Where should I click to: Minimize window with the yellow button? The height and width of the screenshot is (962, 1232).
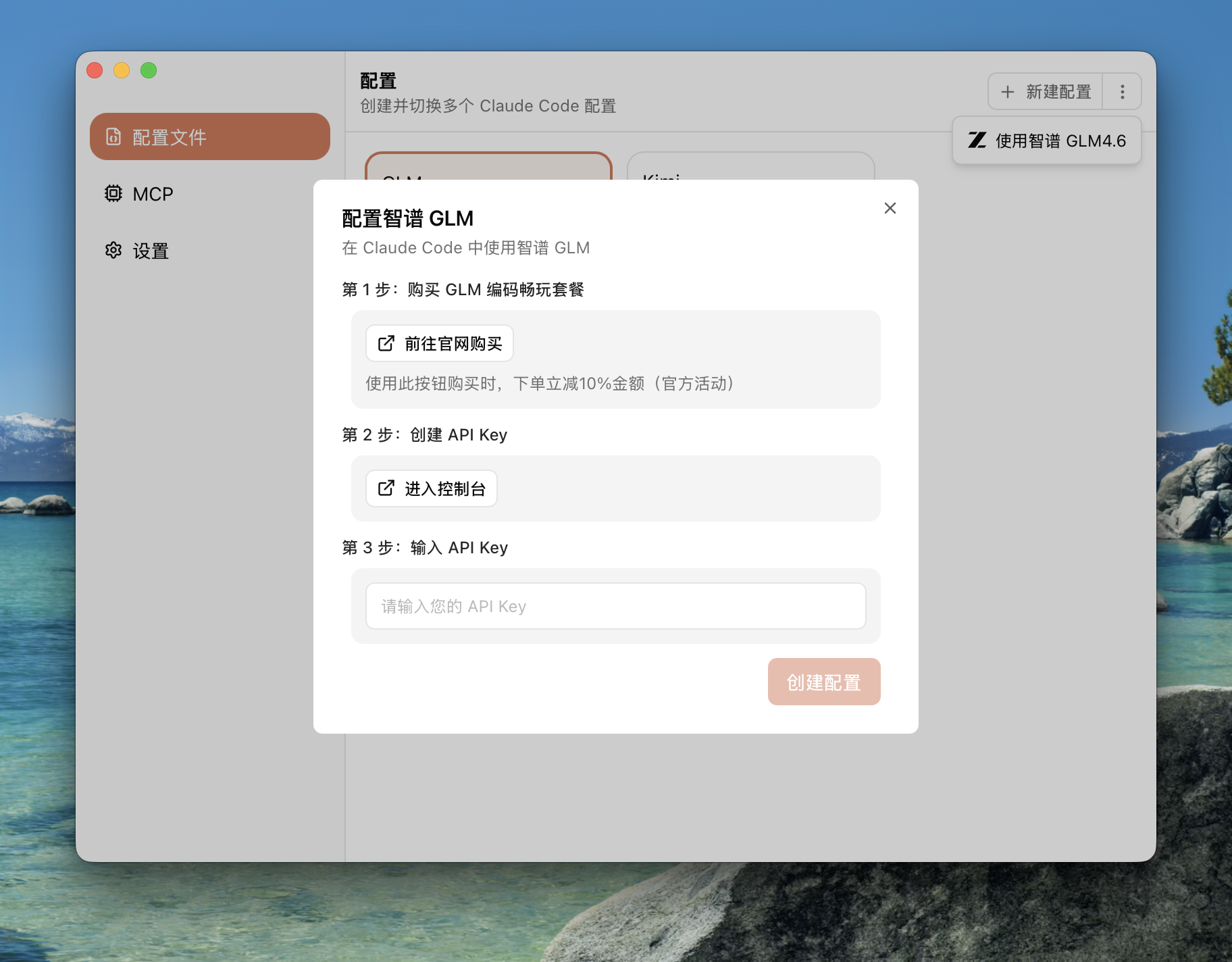point(122,70)
